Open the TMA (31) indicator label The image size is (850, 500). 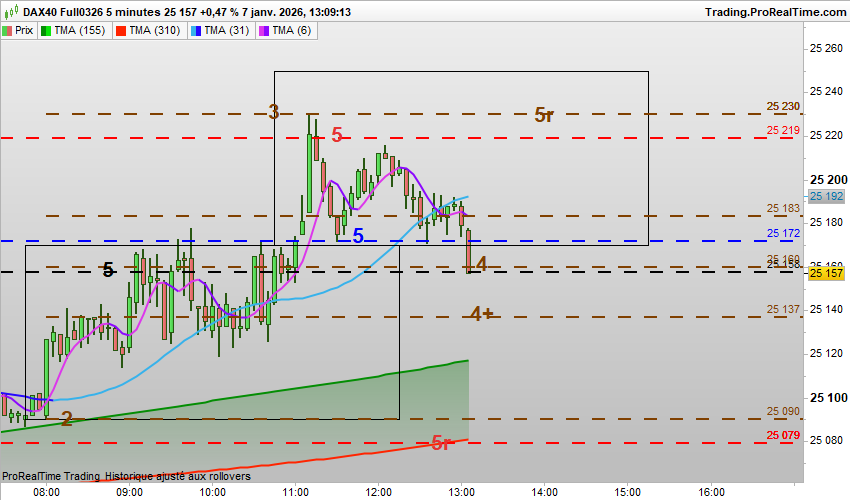point(221,30)
